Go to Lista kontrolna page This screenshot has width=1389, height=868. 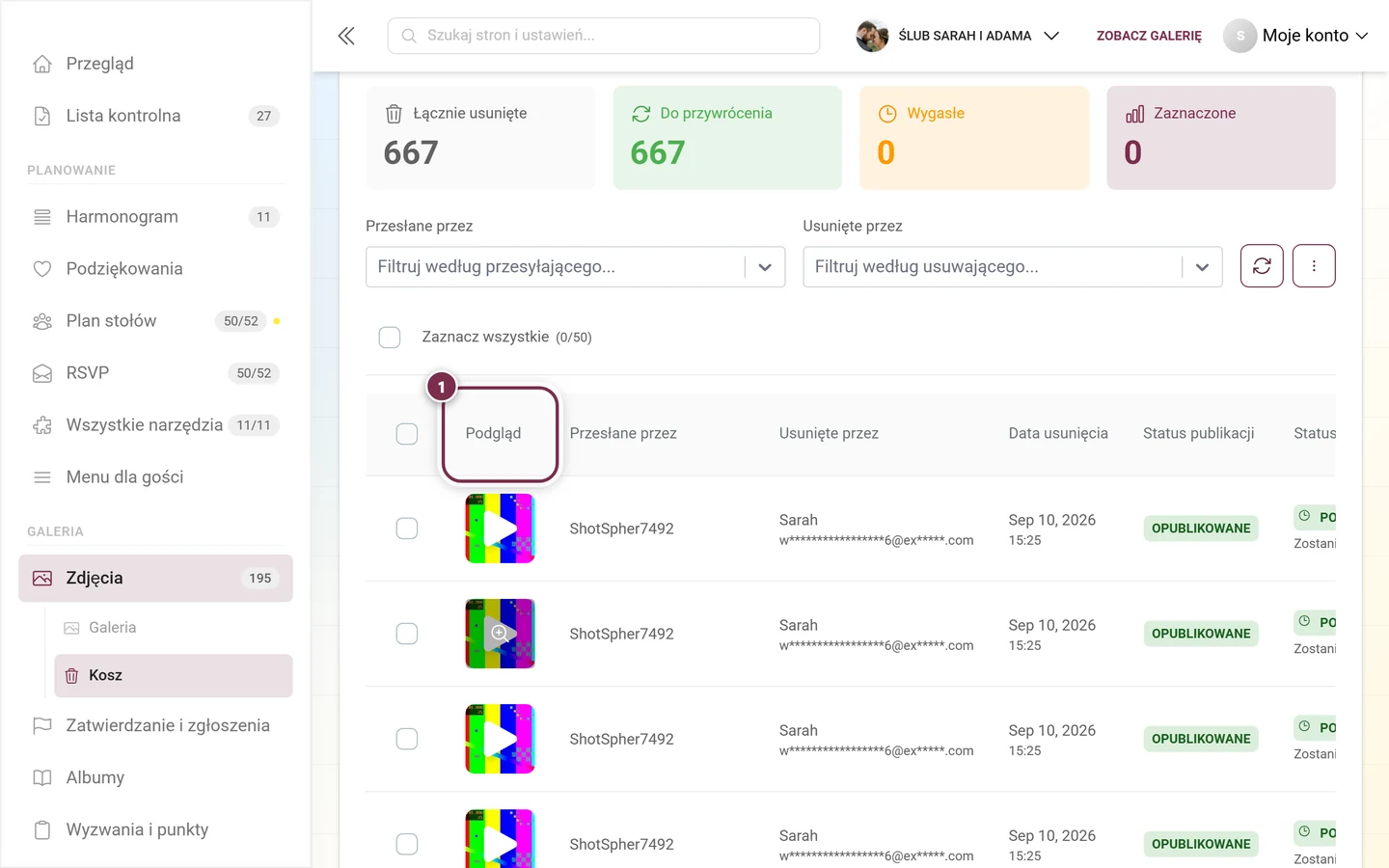tap(155, 116)
